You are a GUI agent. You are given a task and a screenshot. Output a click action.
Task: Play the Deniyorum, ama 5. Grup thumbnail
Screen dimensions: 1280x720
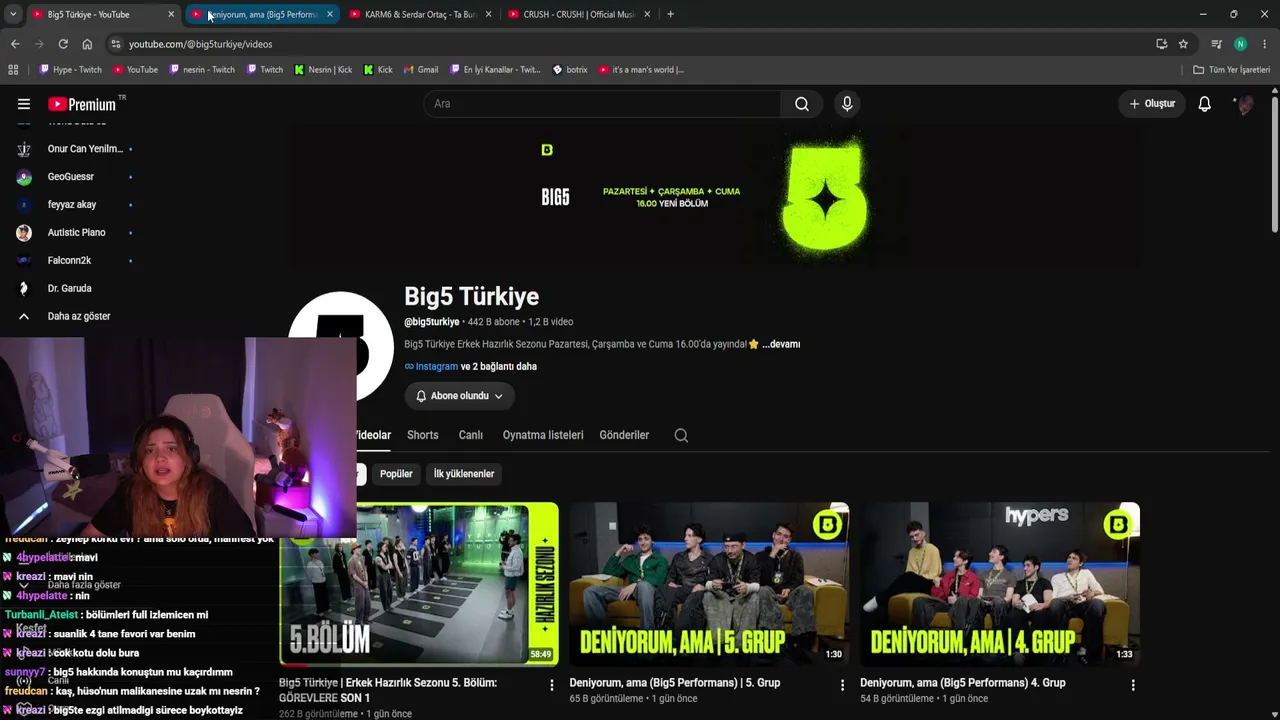710,584
